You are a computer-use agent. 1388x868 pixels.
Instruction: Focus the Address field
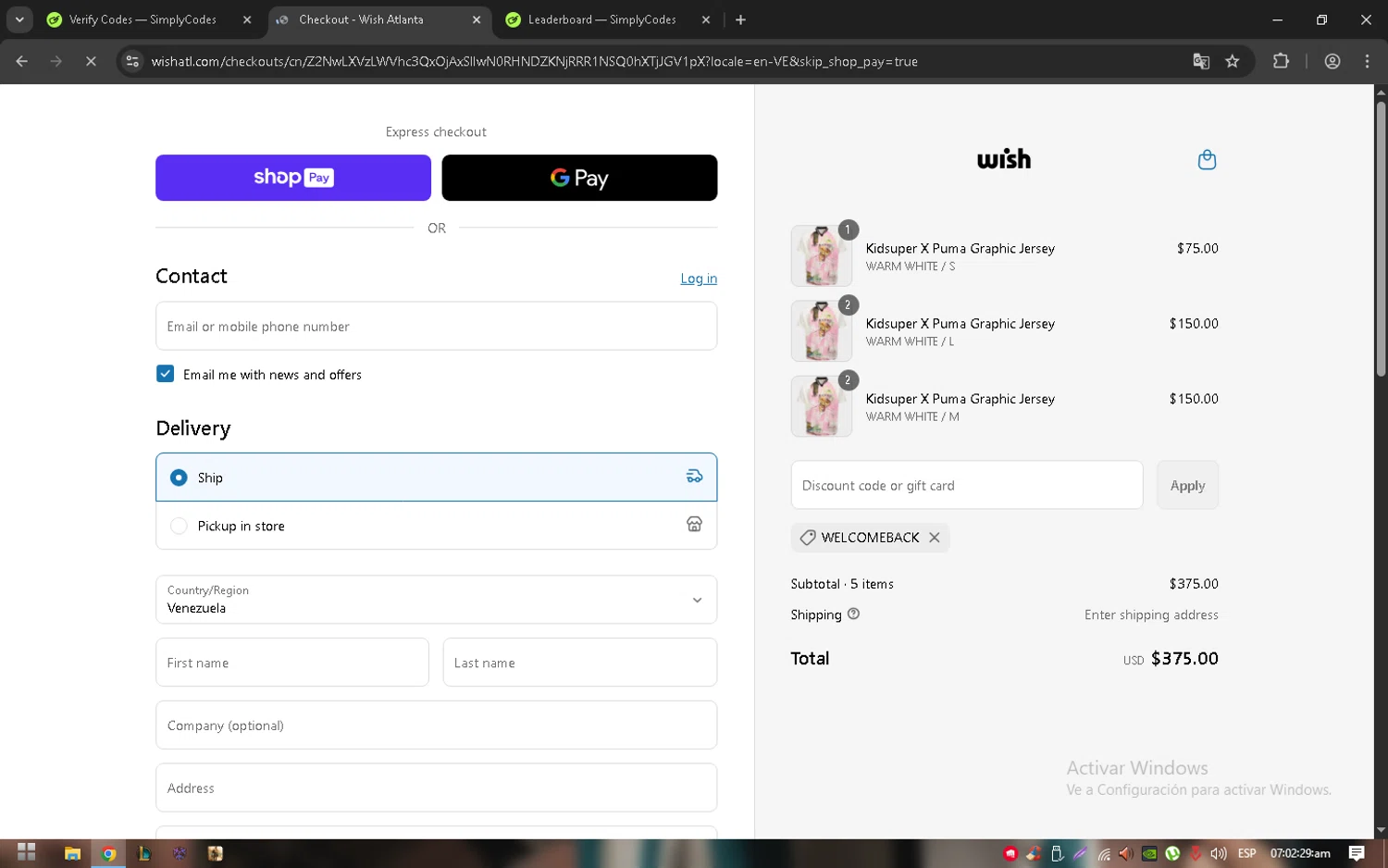click(x=436, y=788)
